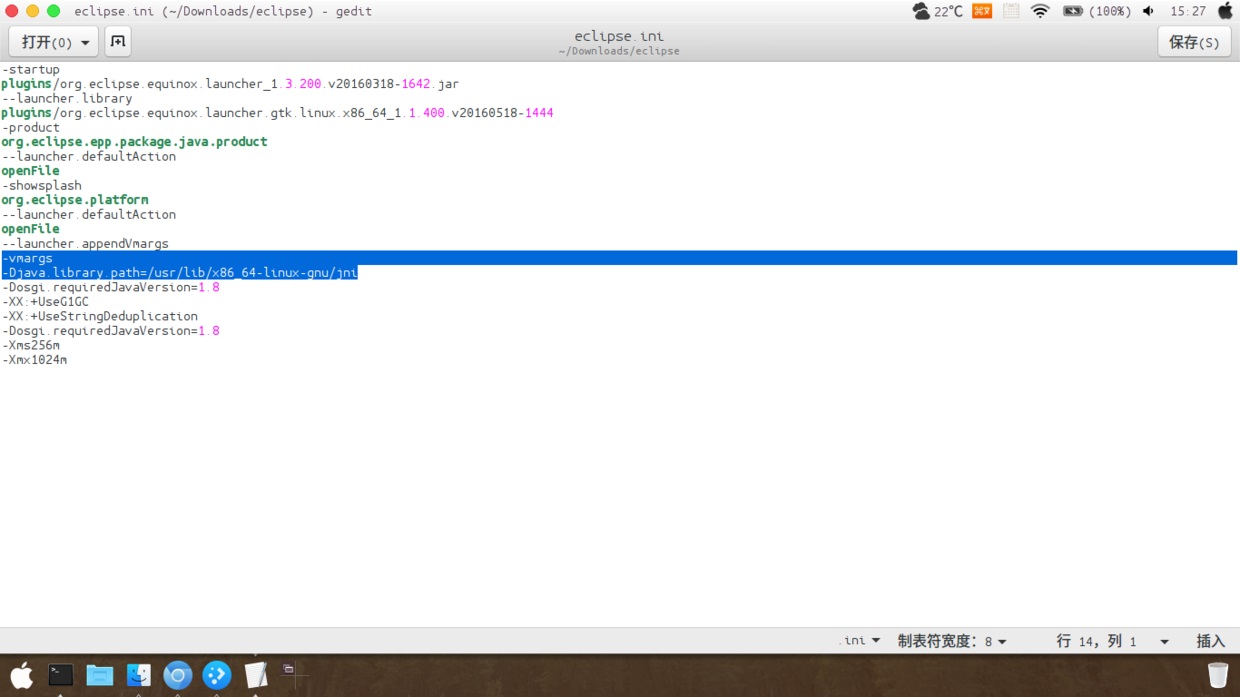Viewport: 1240px width, 697px height.
Task: Open the blue dotted-arrow app in the dock
Action: [x=217, y=675]
